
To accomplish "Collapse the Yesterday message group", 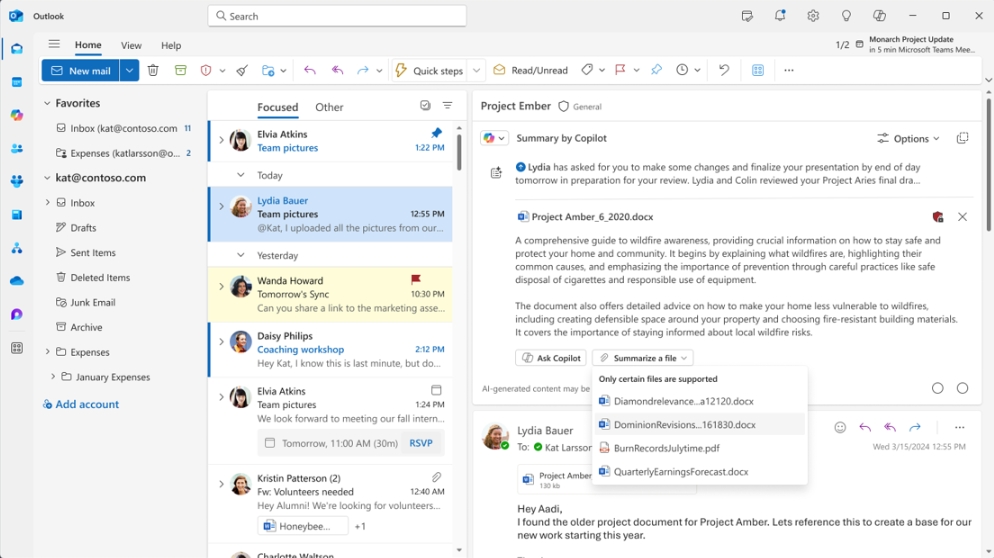I will (240, 255).
